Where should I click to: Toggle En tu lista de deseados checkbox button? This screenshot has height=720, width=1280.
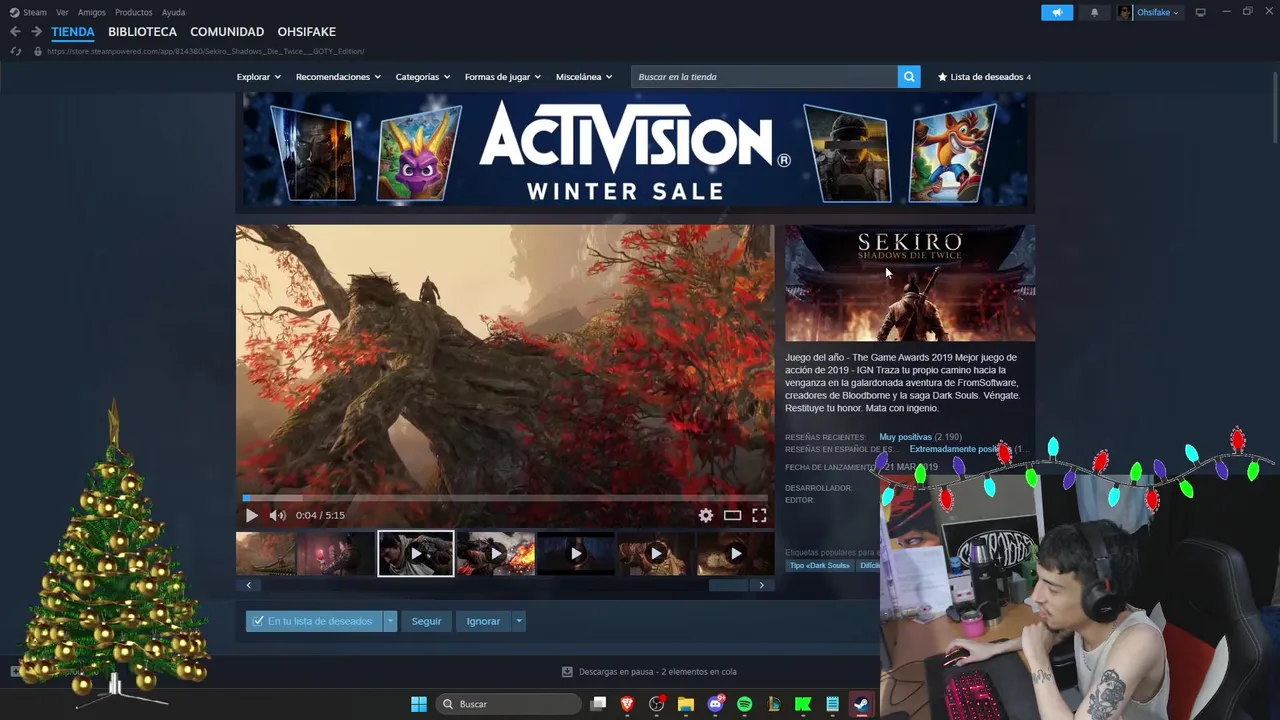314,621
